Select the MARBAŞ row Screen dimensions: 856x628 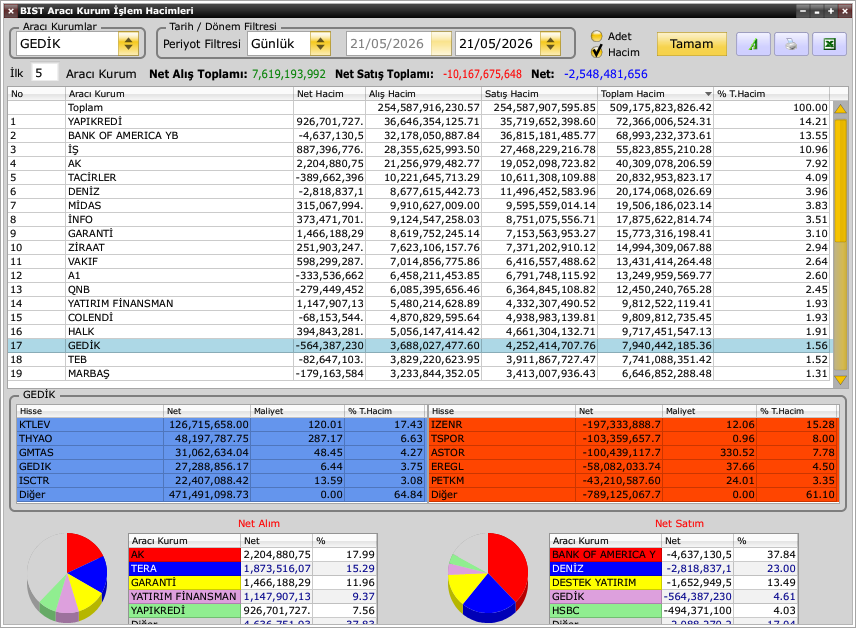pos(419,374)
